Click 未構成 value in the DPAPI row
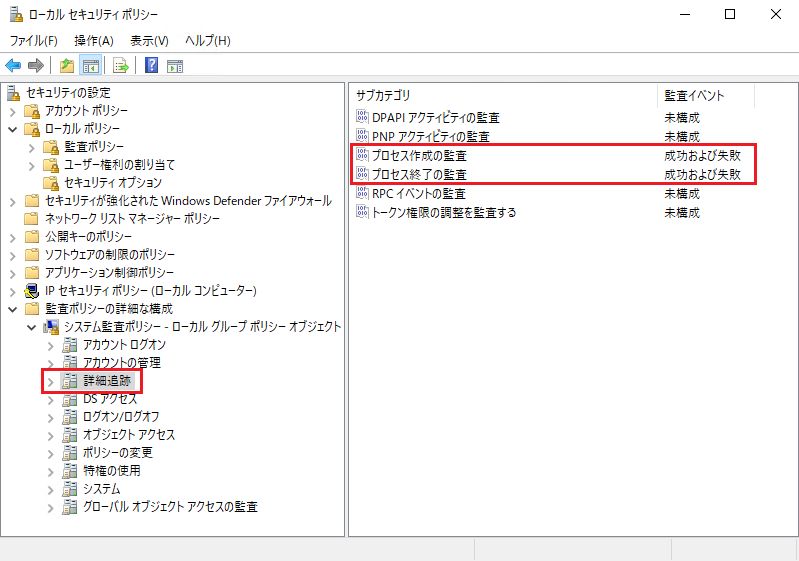The height and width of the screenshot is (561, 799). coord(682,117)
